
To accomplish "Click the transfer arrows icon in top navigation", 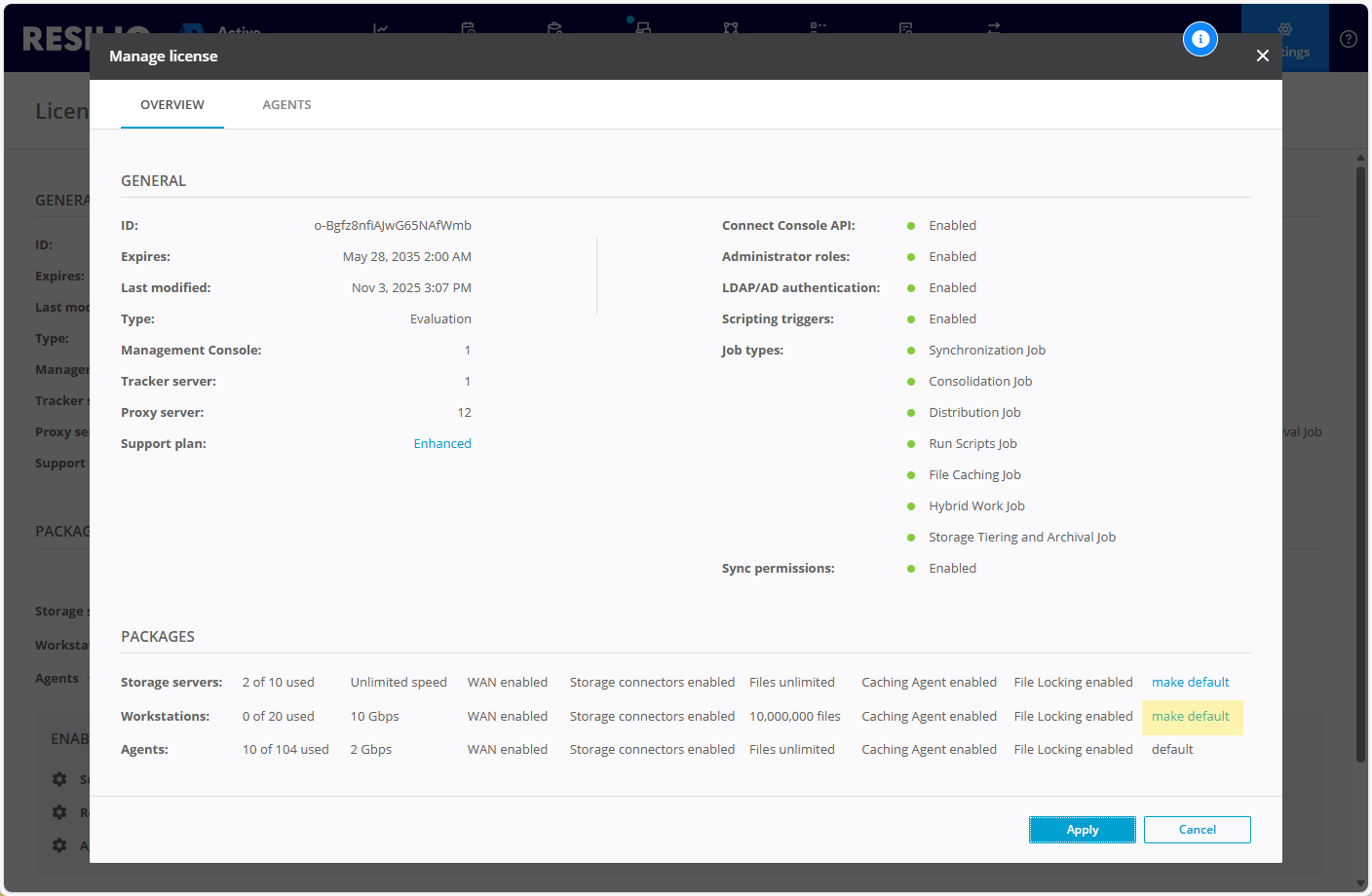I will (993, 28).
